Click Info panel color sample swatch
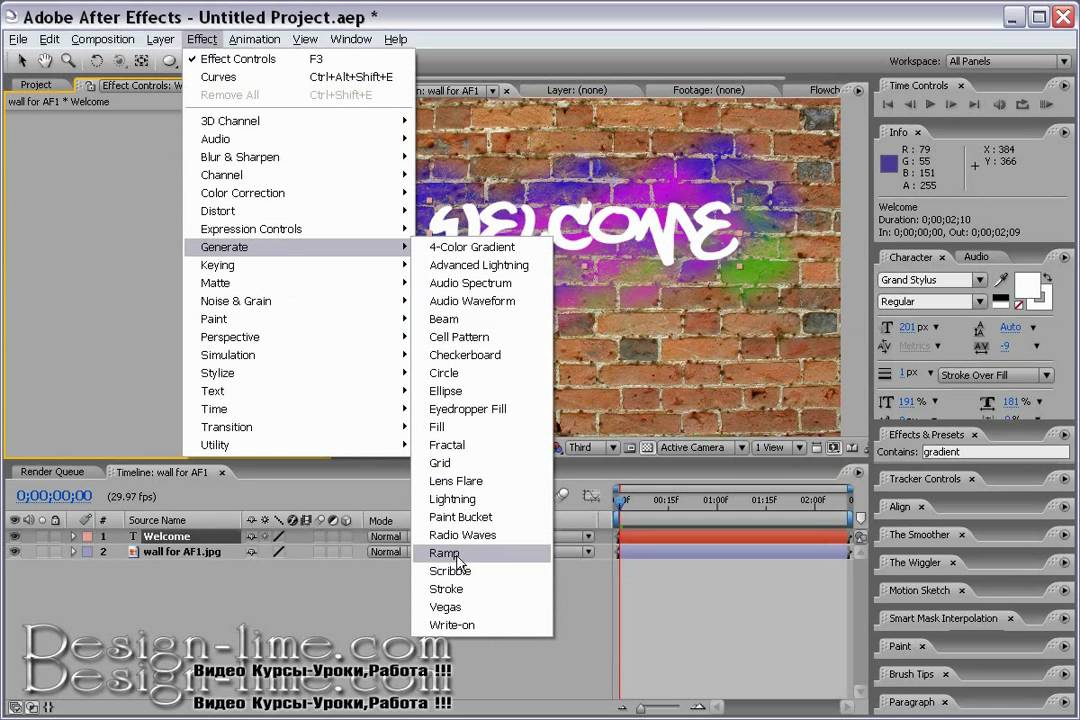The width and height of the screenshot is (1080, 720). 889,163
